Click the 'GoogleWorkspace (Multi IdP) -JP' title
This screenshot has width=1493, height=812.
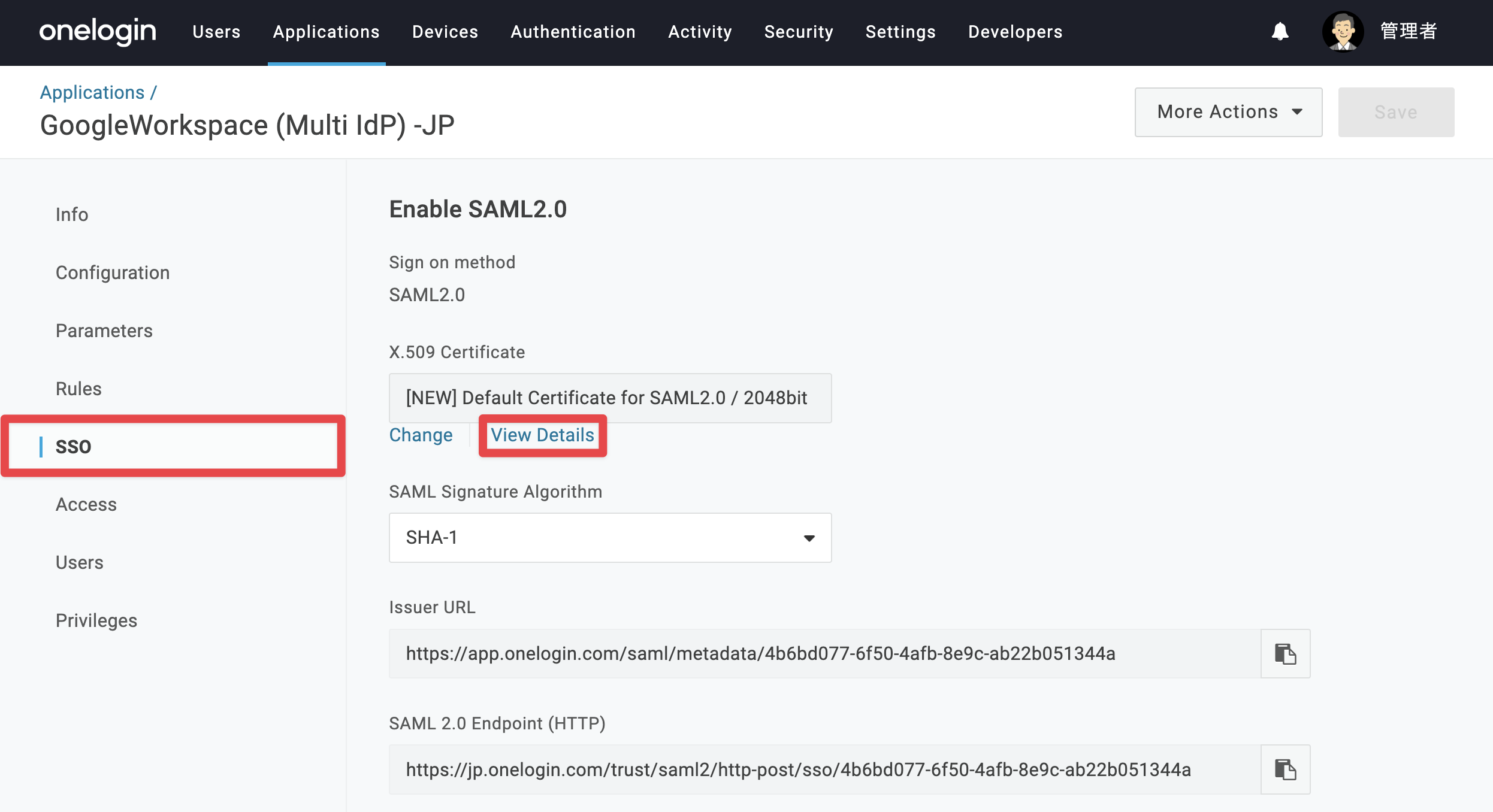coord(247,125)
